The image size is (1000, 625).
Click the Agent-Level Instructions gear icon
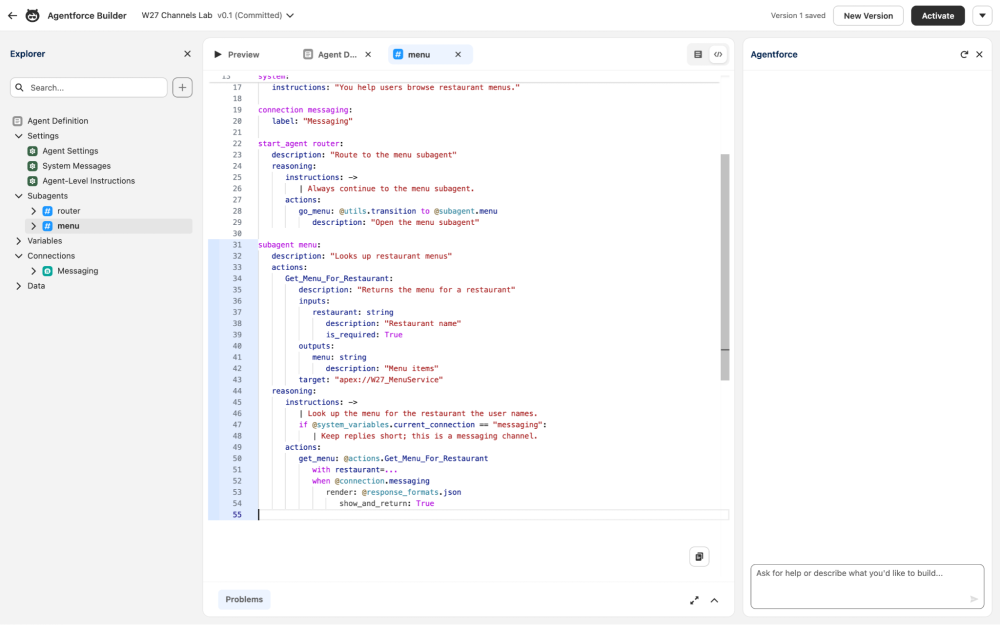(33, 181)
